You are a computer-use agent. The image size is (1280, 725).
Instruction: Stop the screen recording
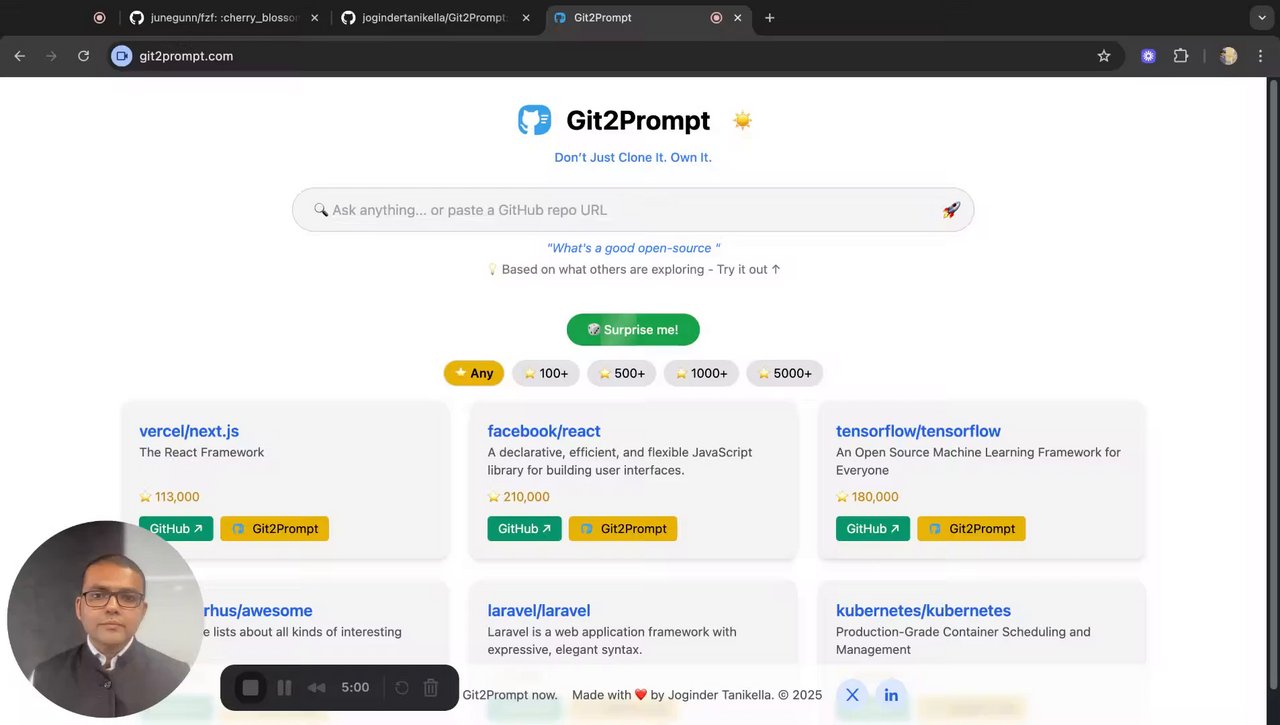[251, 688]
